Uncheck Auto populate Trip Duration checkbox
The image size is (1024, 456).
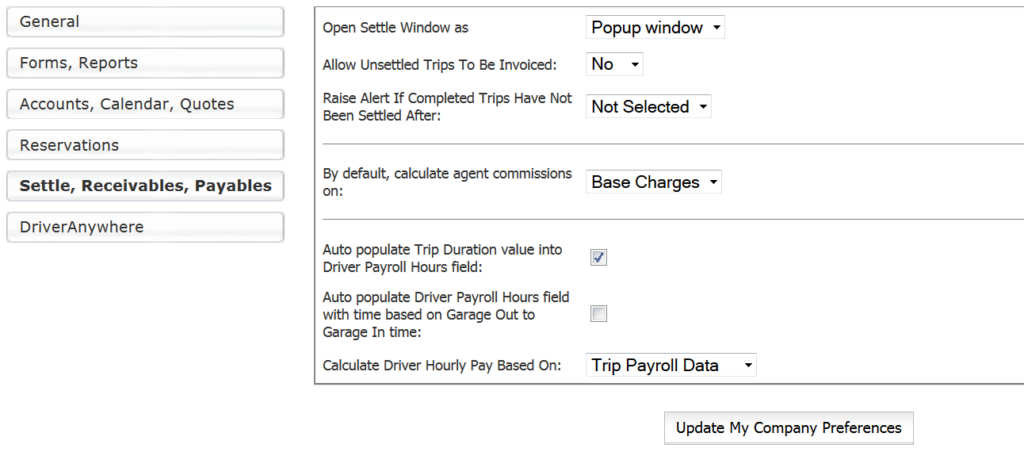click(599, 258)
